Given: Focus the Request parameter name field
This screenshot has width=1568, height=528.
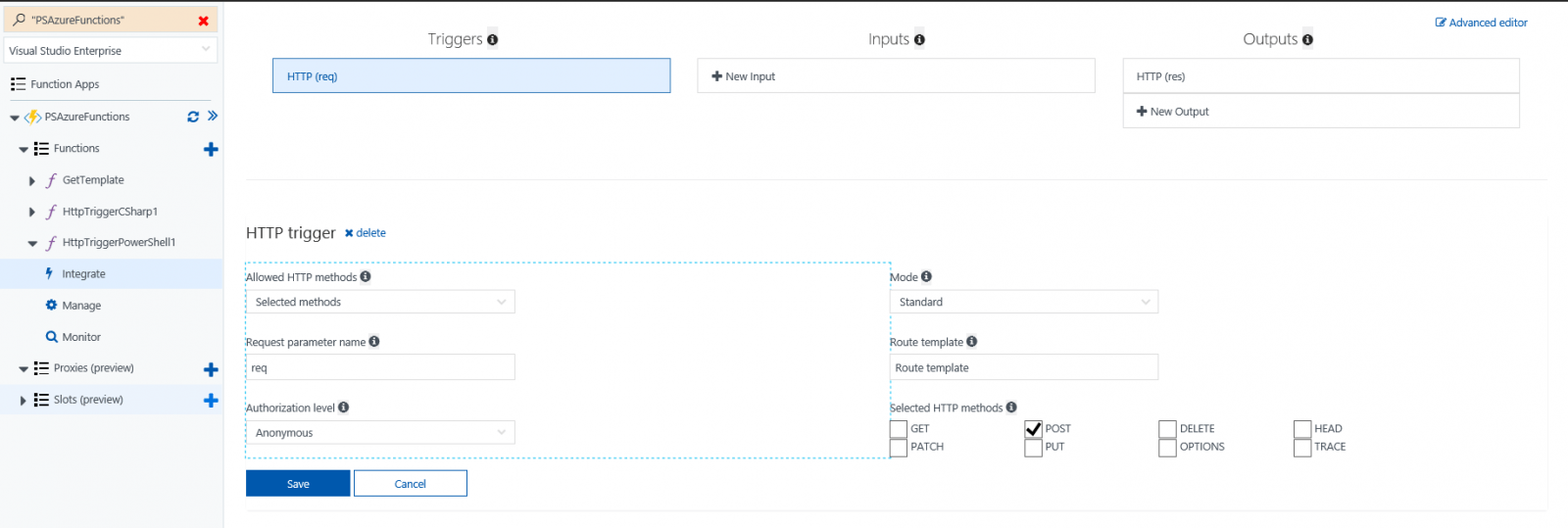Looking at the screenshot, I should pyautogui.click(x=380, y=367).
